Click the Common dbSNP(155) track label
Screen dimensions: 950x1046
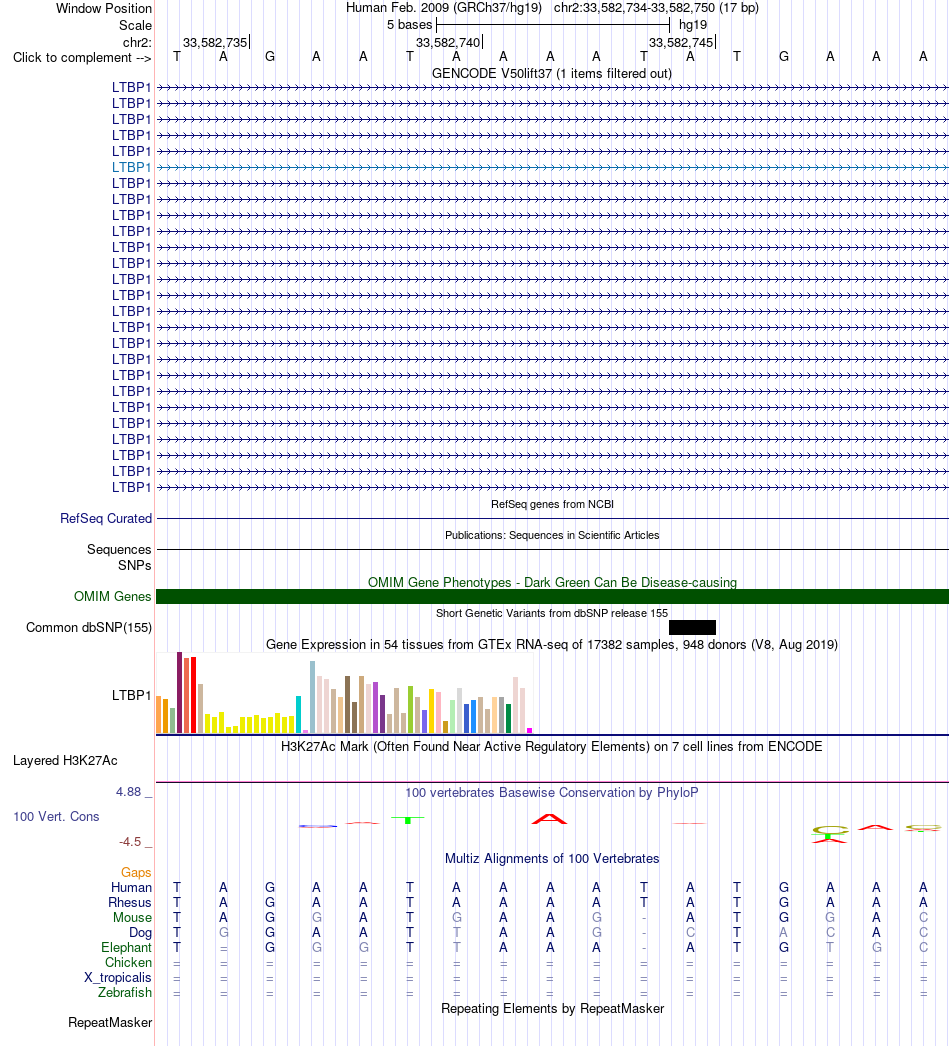coord(89,628)
